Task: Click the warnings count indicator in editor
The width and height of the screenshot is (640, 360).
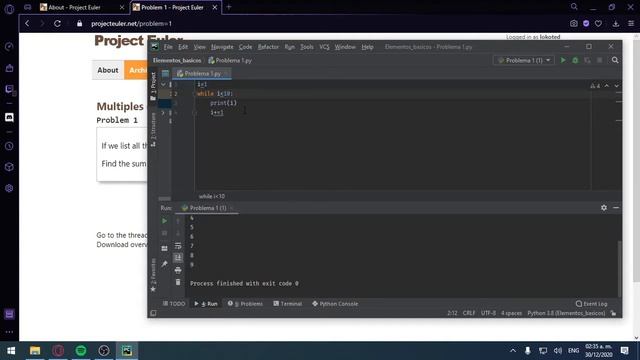Action: point(595,86)
